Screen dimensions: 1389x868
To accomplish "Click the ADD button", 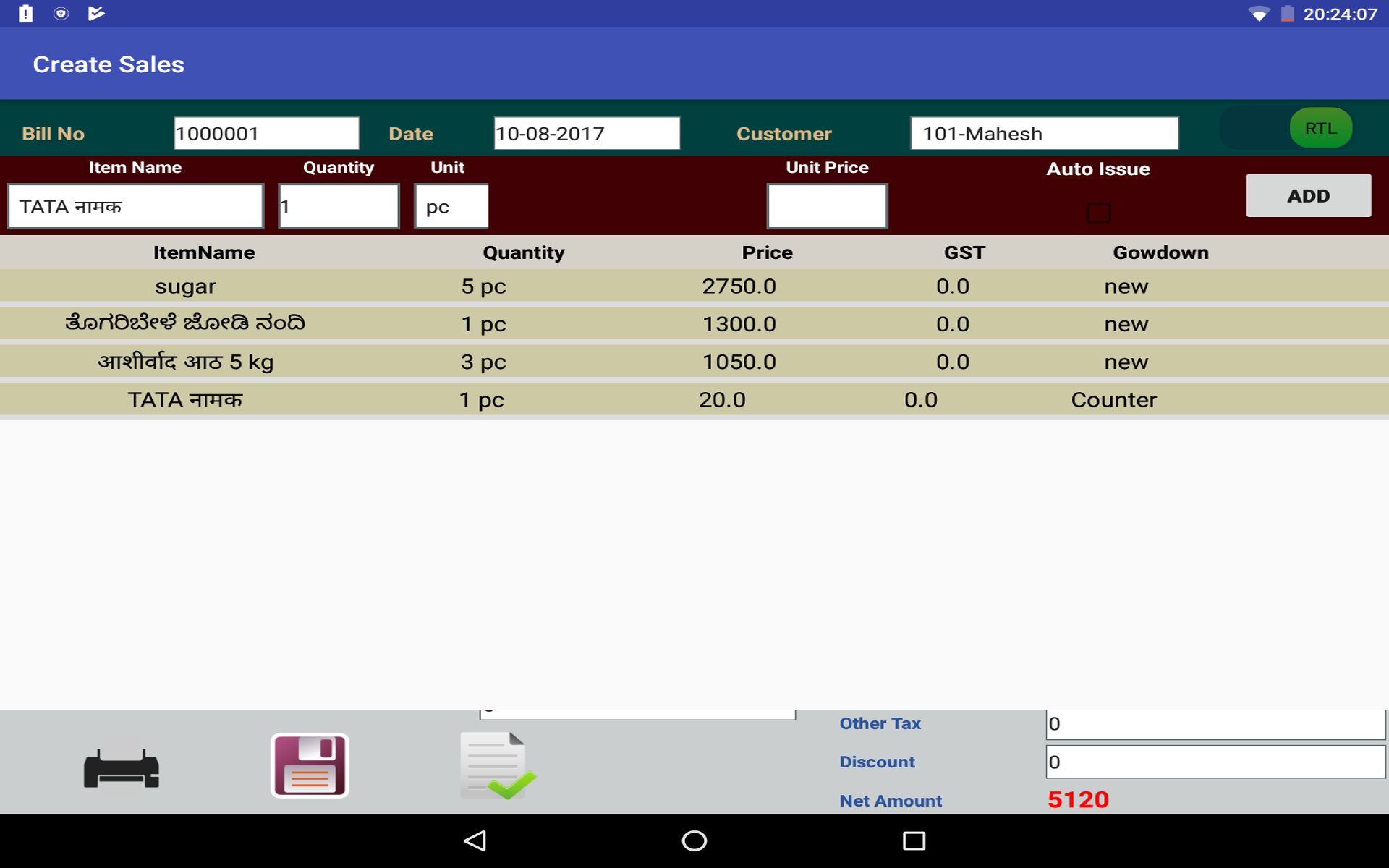I will [x=1308, y=195].
